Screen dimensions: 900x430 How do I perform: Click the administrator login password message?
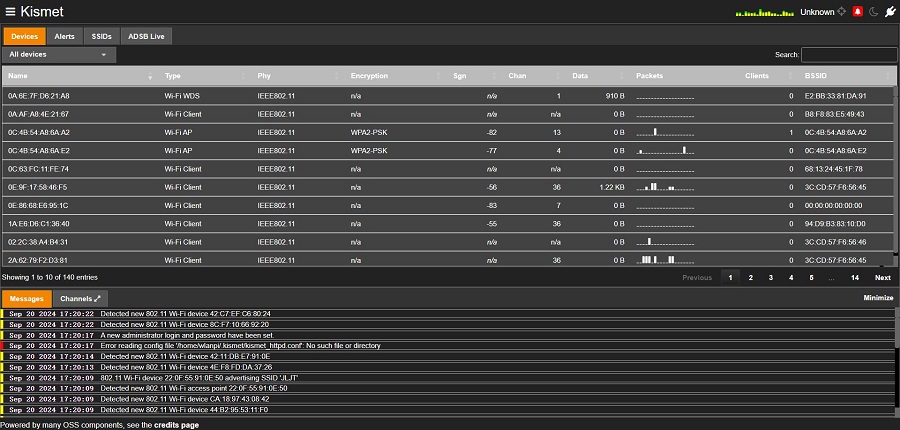coord(187,335)
